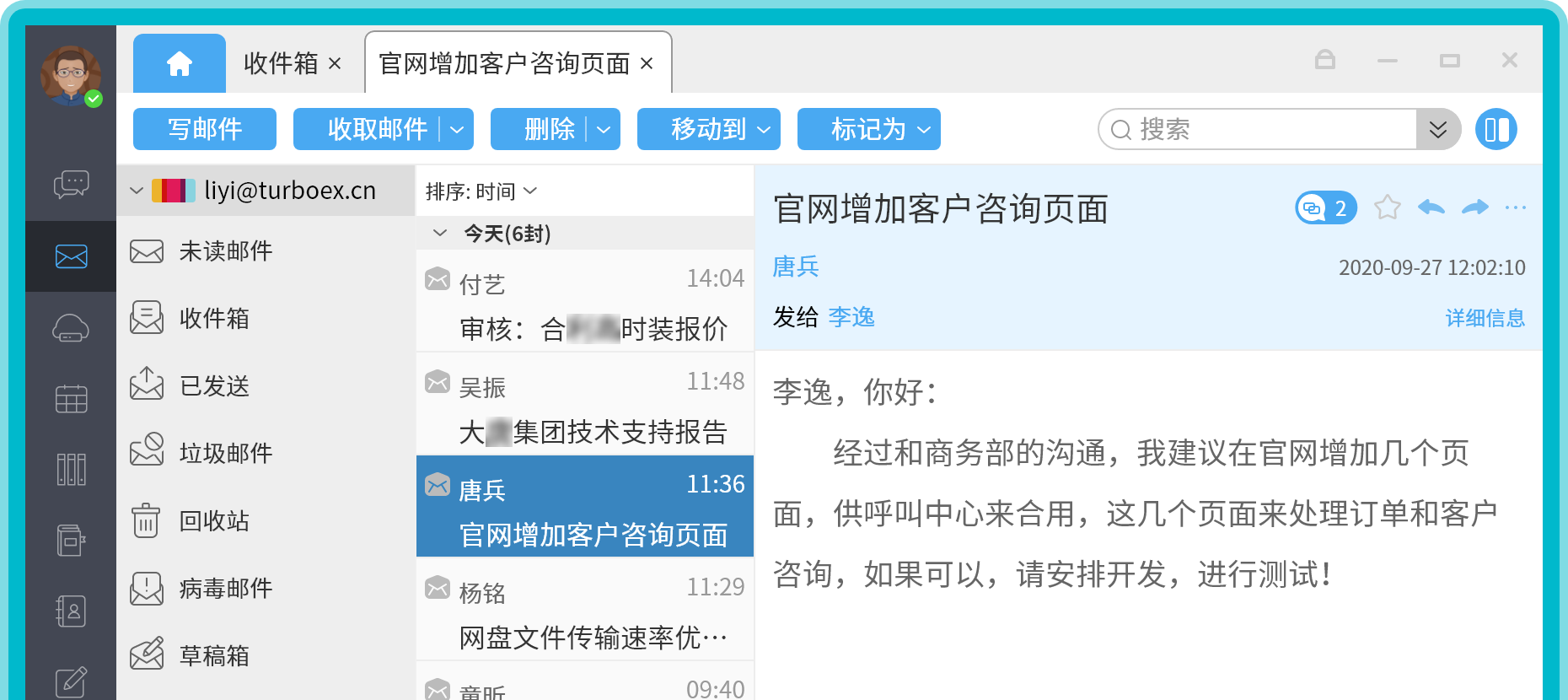
Task: Star the current email
Action: click(1387, 207)
